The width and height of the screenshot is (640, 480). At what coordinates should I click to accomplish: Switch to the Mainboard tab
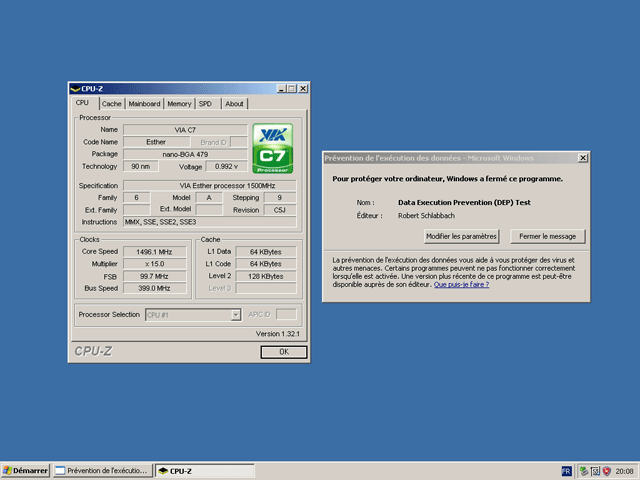click(x=144, y=104)
